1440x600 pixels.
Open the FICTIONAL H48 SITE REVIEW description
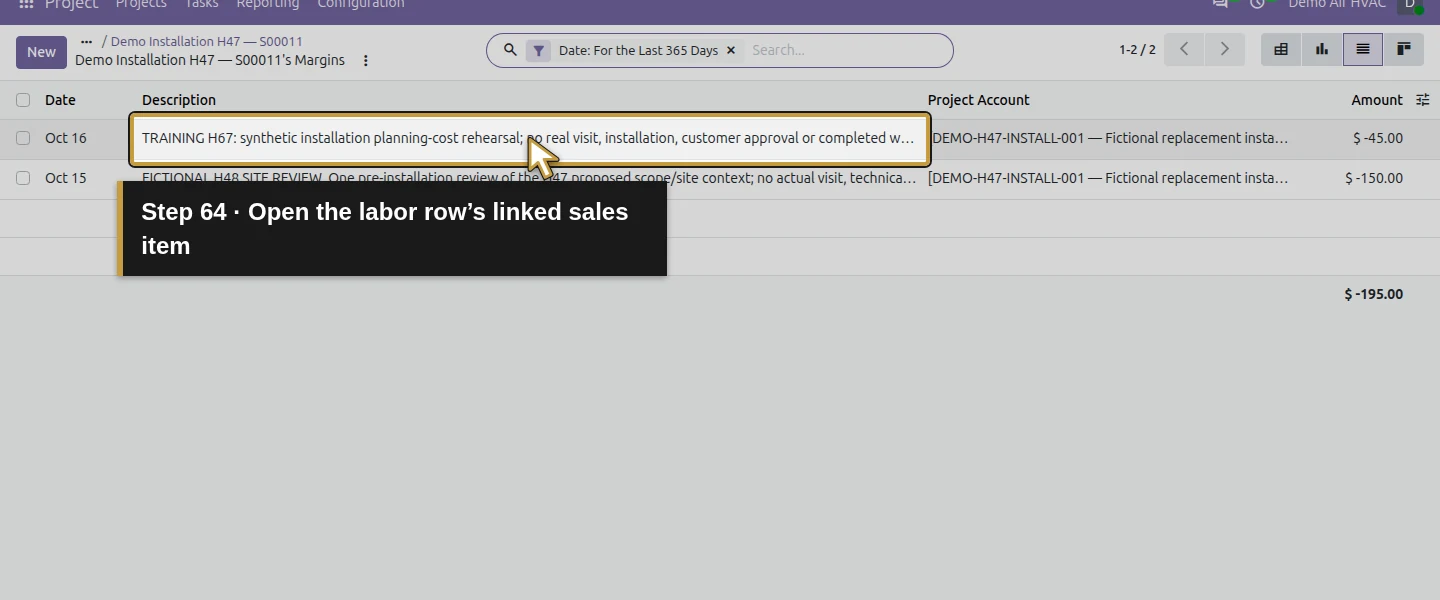(x=530, y=178)
